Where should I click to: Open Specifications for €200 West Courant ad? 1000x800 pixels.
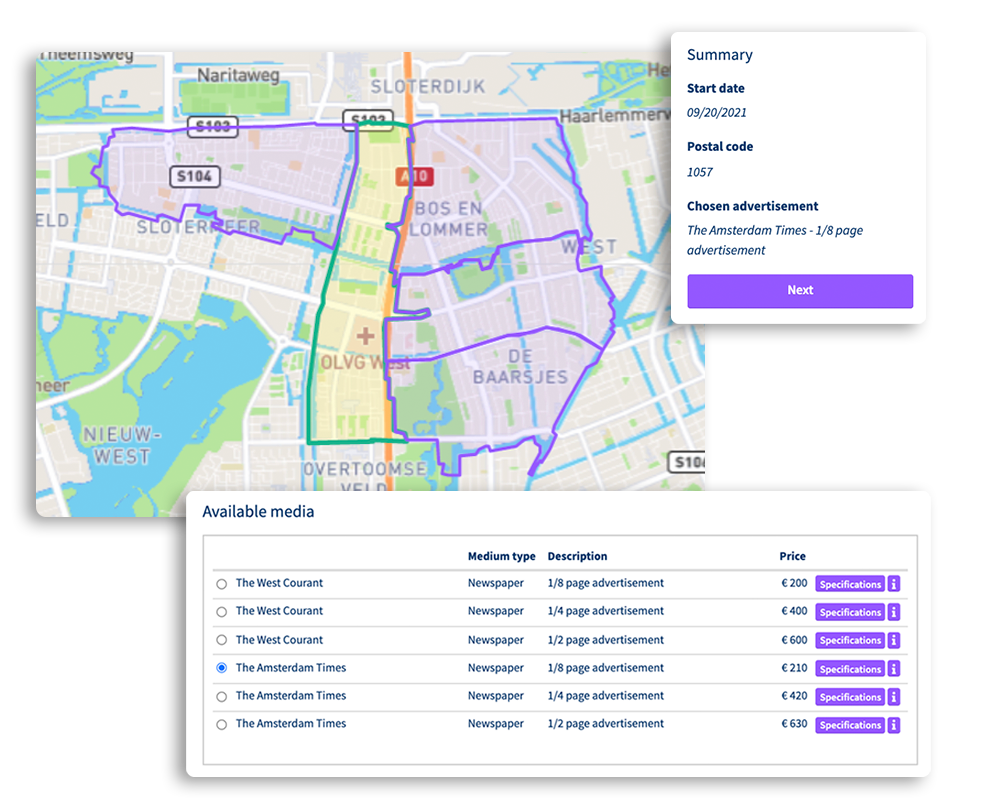(850, 584)
